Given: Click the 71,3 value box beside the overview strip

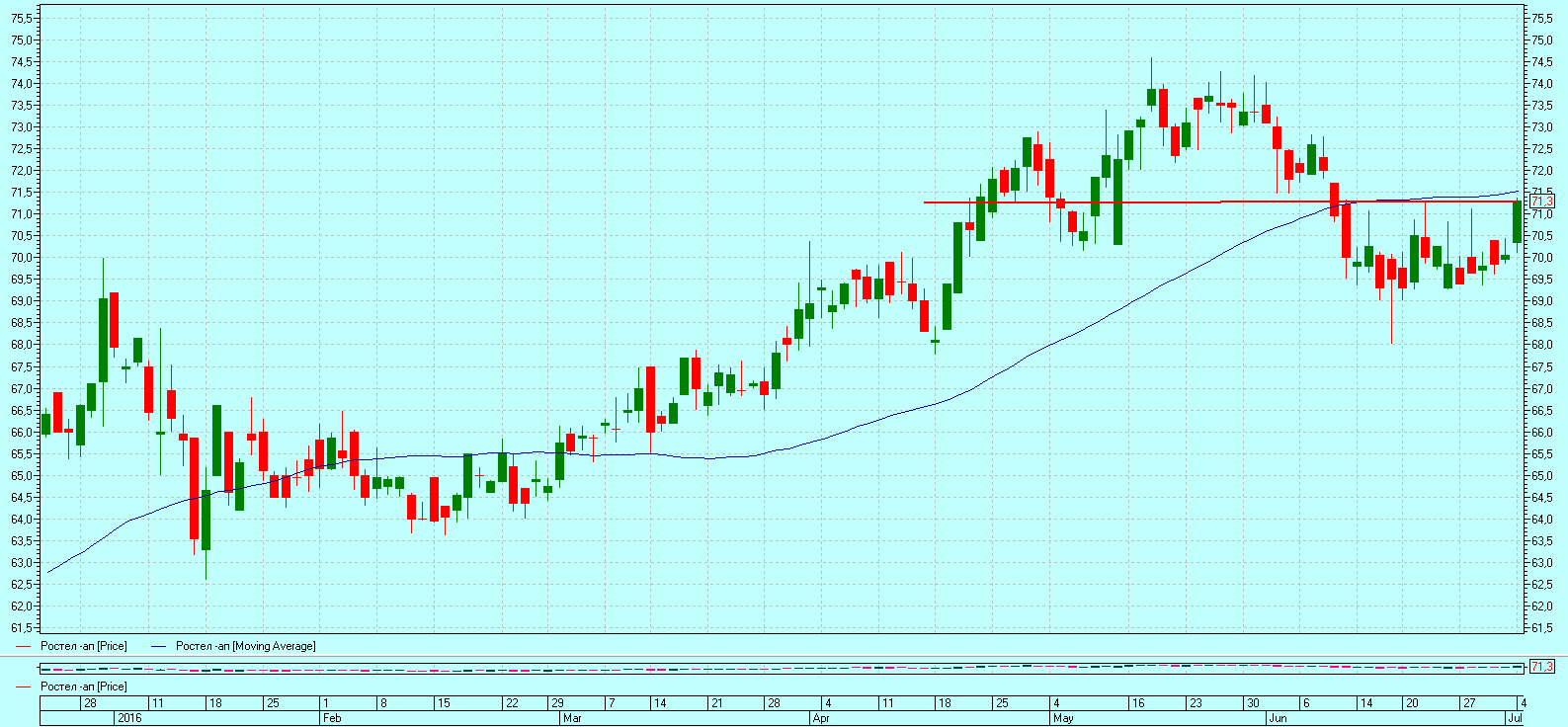Looking at the screenshot, I should pos(1542,667).
